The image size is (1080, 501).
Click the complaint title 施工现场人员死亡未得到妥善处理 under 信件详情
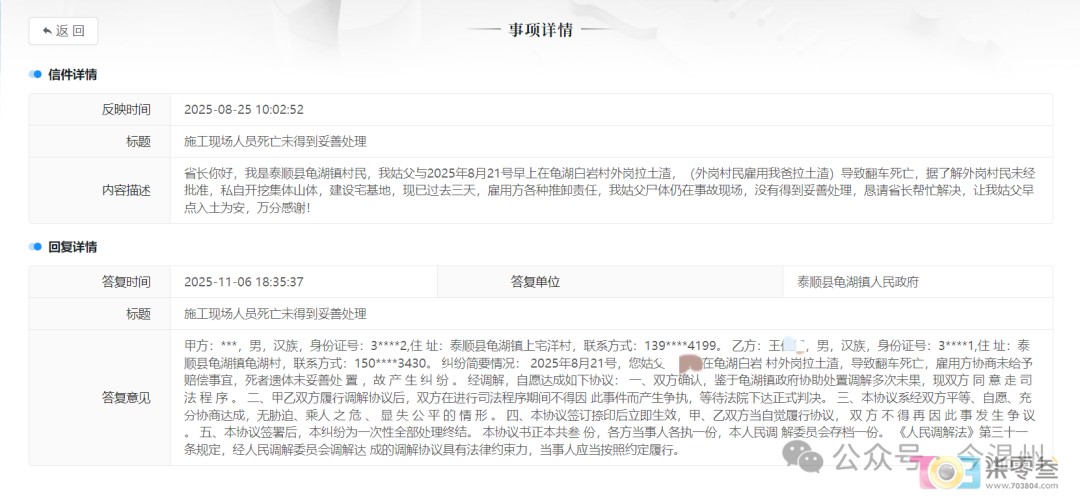pyautogui.click(x=275, y=142)
